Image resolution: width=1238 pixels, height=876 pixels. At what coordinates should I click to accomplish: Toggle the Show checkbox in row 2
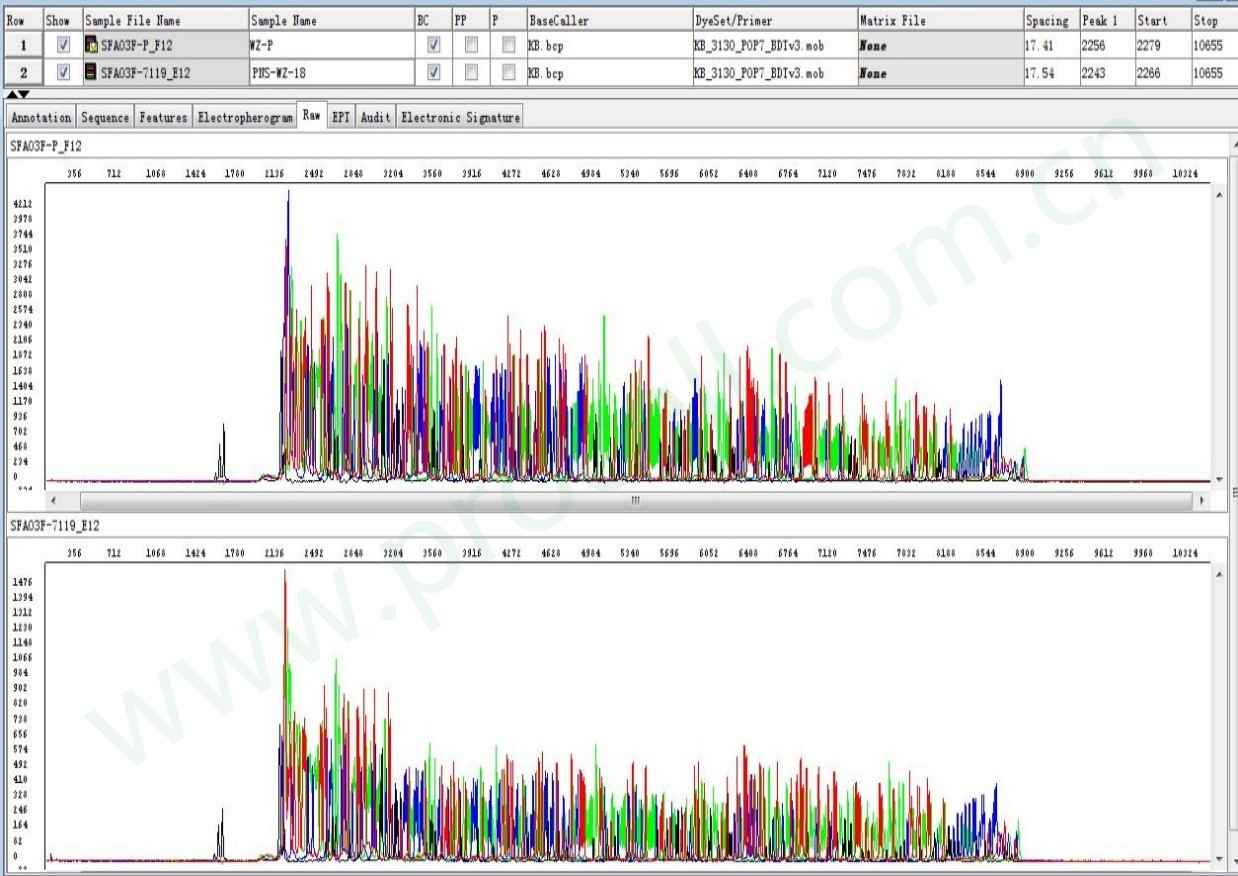tap(64, 72)
